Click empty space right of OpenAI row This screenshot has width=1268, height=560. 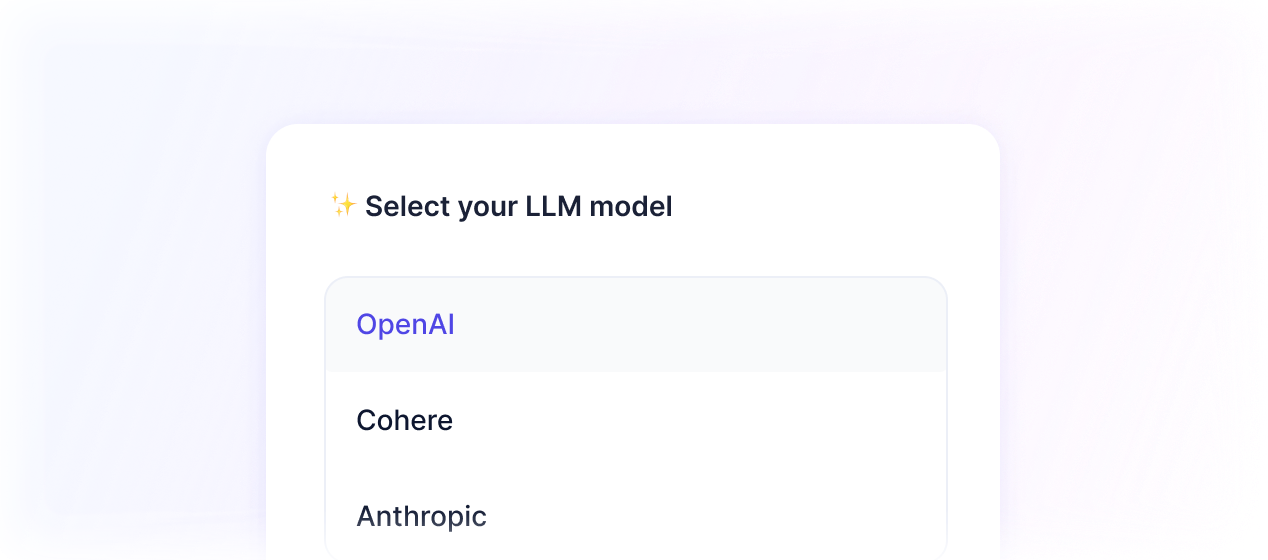pos(700,325)
